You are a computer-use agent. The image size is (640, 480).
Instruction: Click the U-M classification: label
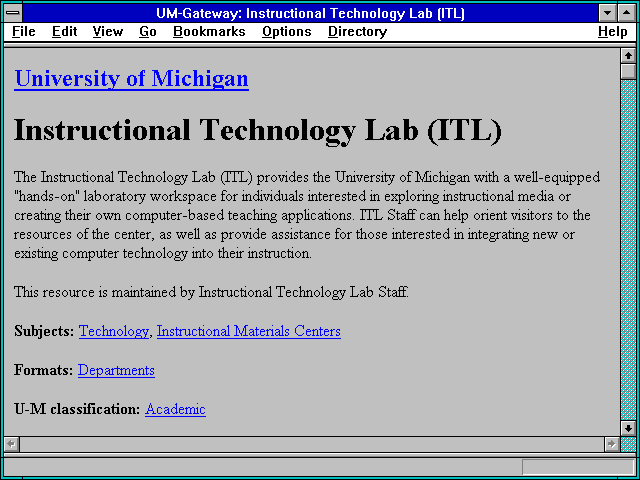77,409
